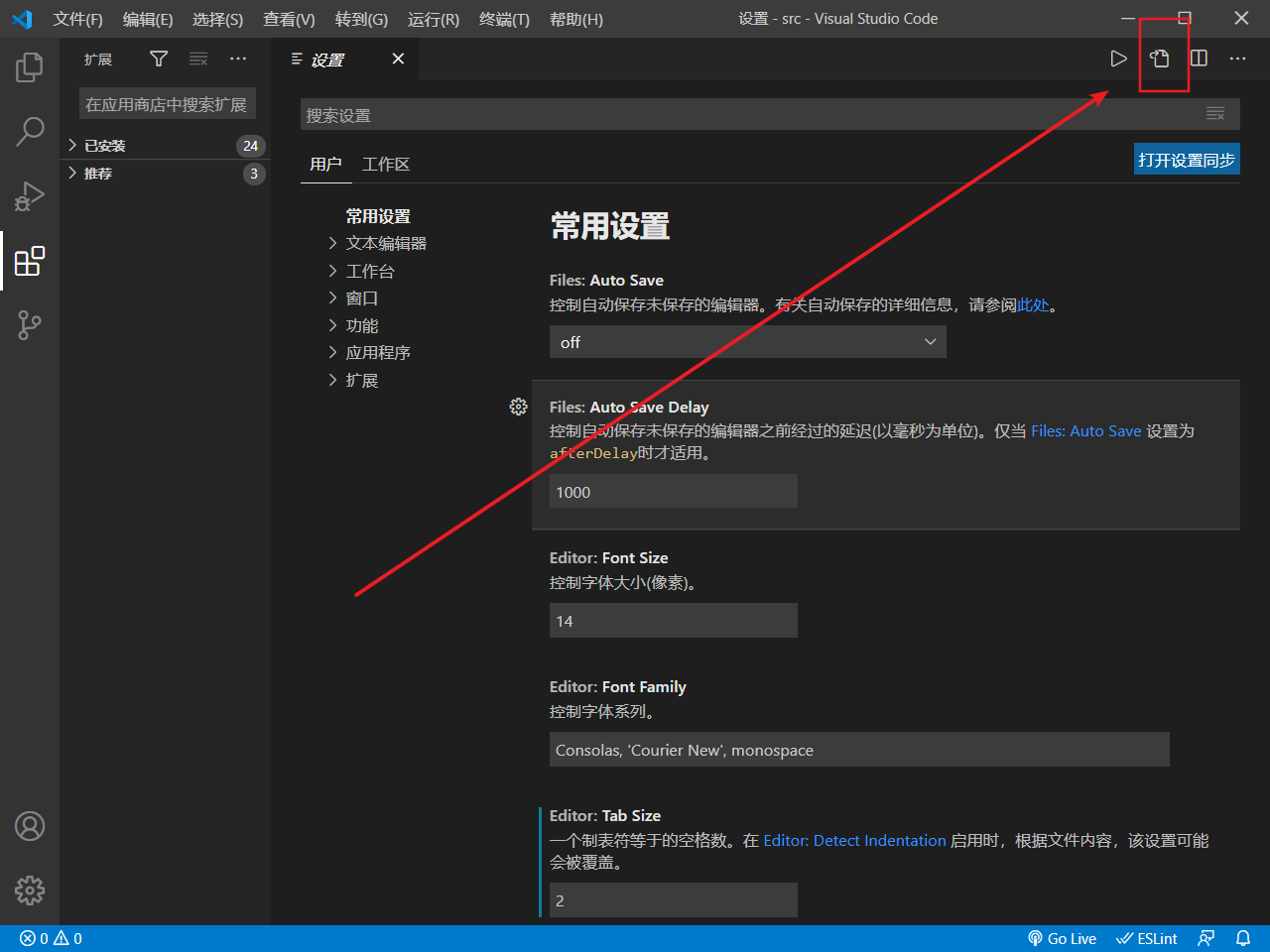The width and height of the screenshot is (1270, 952).
Task: Switch to the 用户 settings tab
Action: tap(325, 164)
